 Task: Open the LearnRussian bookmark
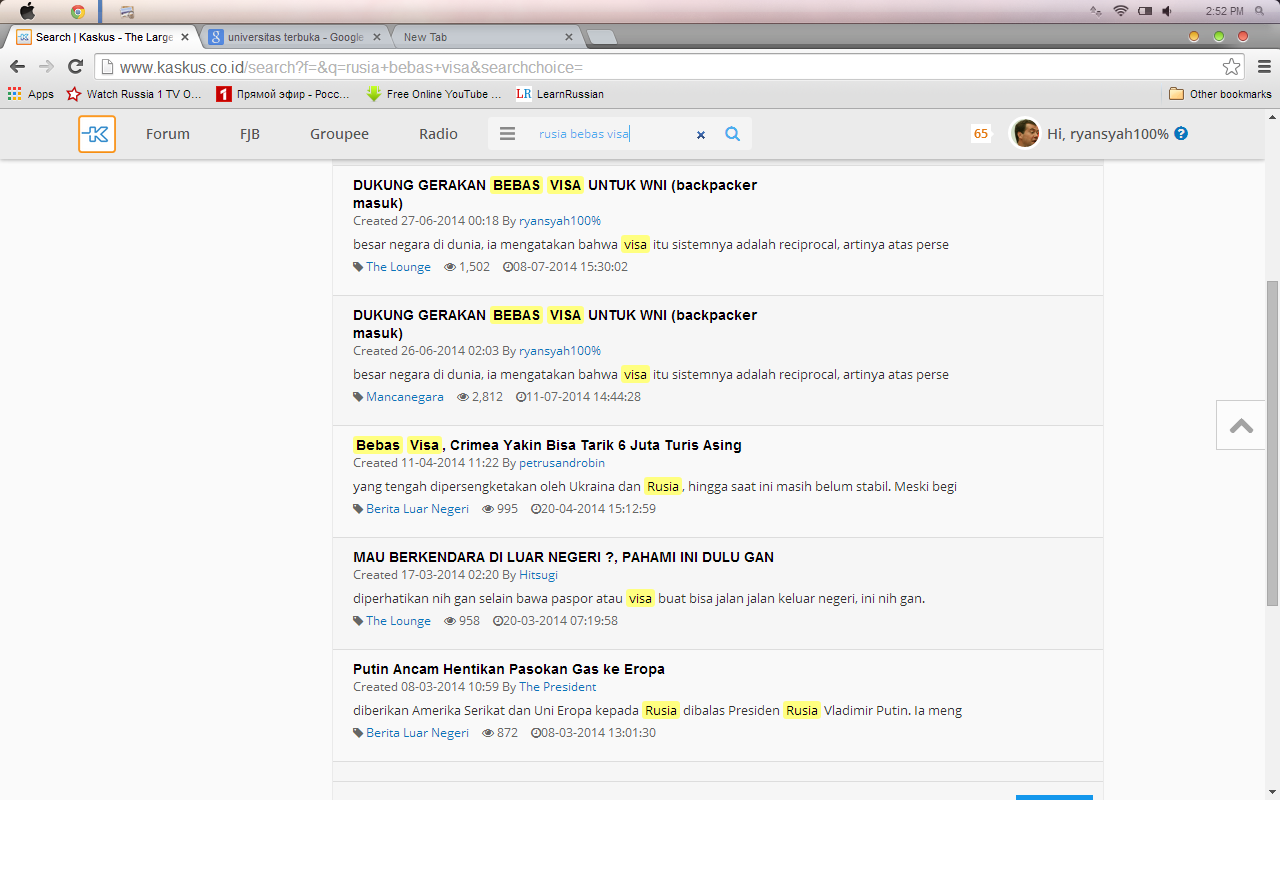560,94
